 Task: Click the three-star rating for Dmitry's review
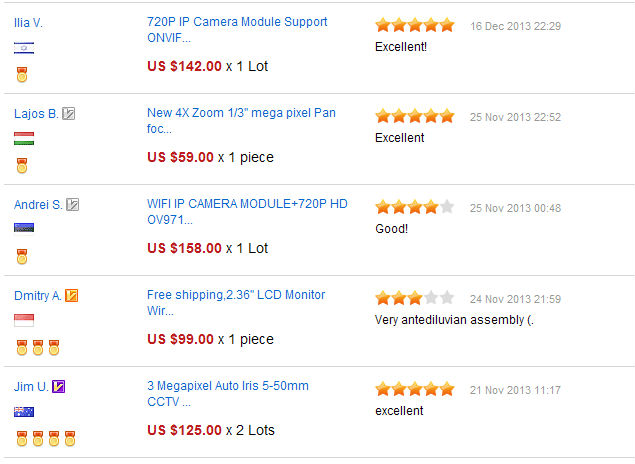click(415, 298)
